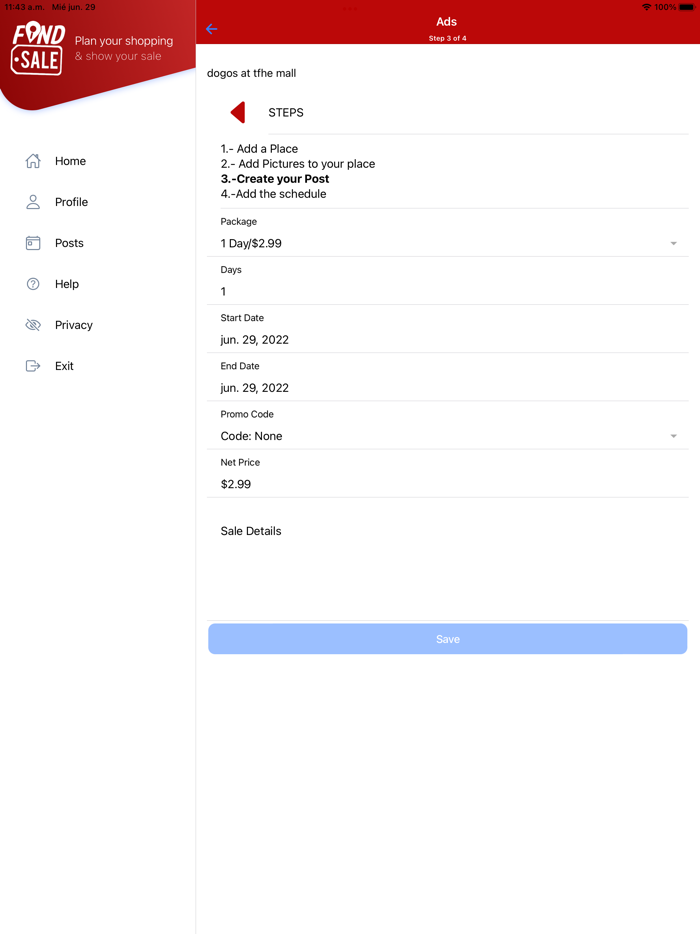
Task: Click the red triangle beside STEPS
Action: [x=238, y=112]
